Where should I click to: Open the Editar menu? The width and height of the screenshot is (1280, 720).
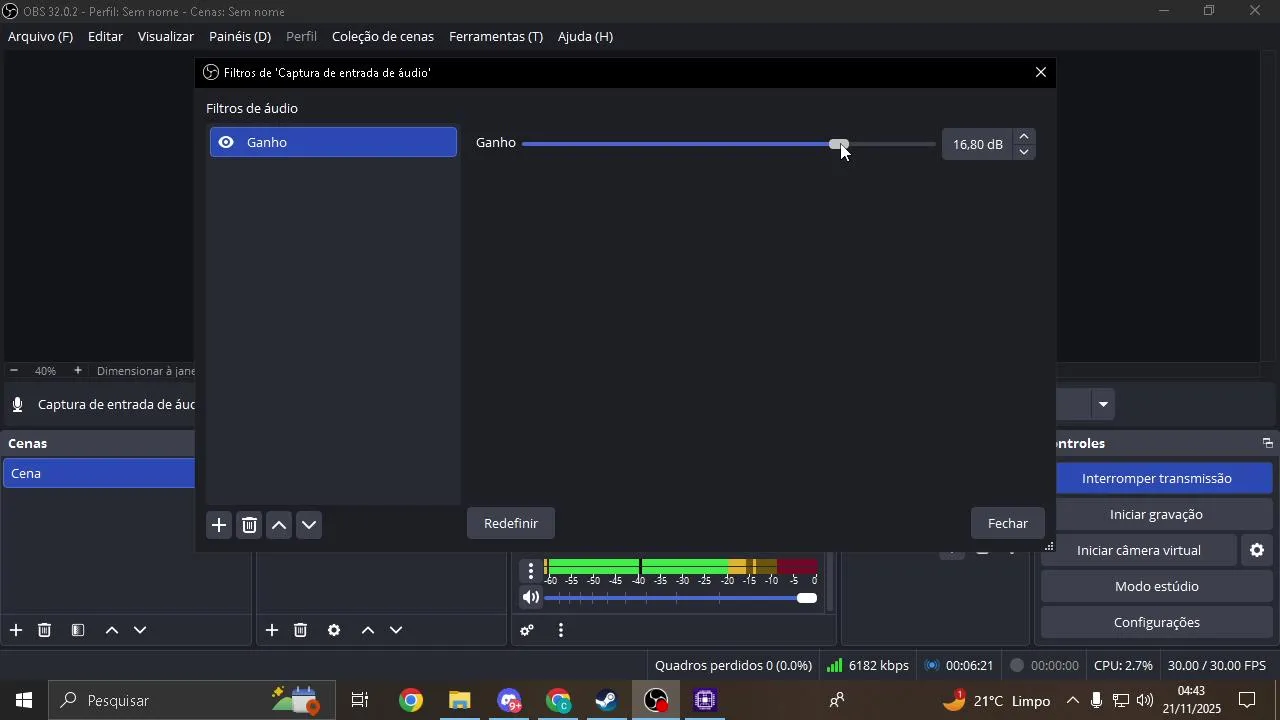click(x=105, y=36)
